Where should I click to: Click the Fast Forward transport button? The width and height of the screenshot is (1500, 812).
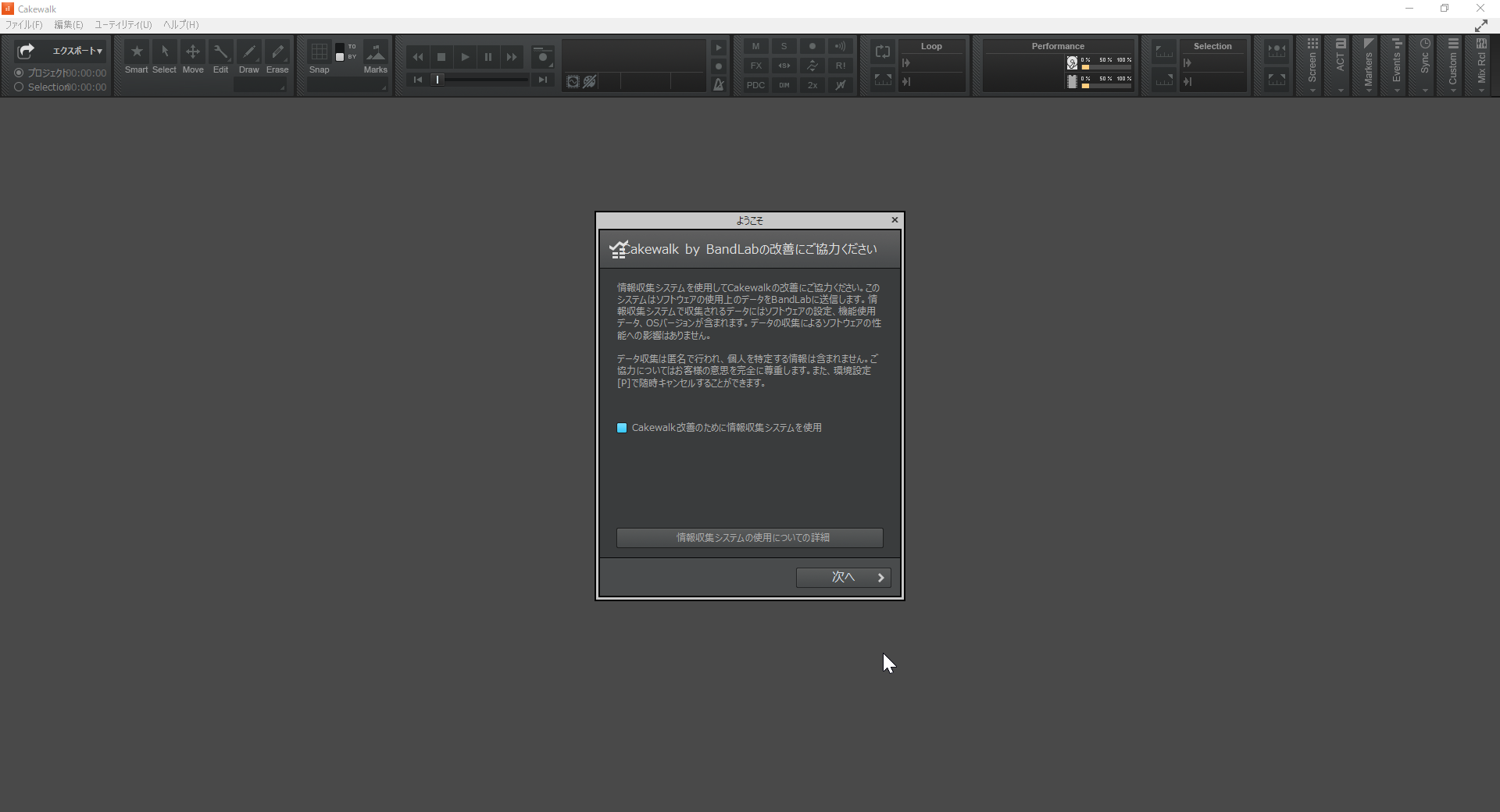[x=512, y=57]
